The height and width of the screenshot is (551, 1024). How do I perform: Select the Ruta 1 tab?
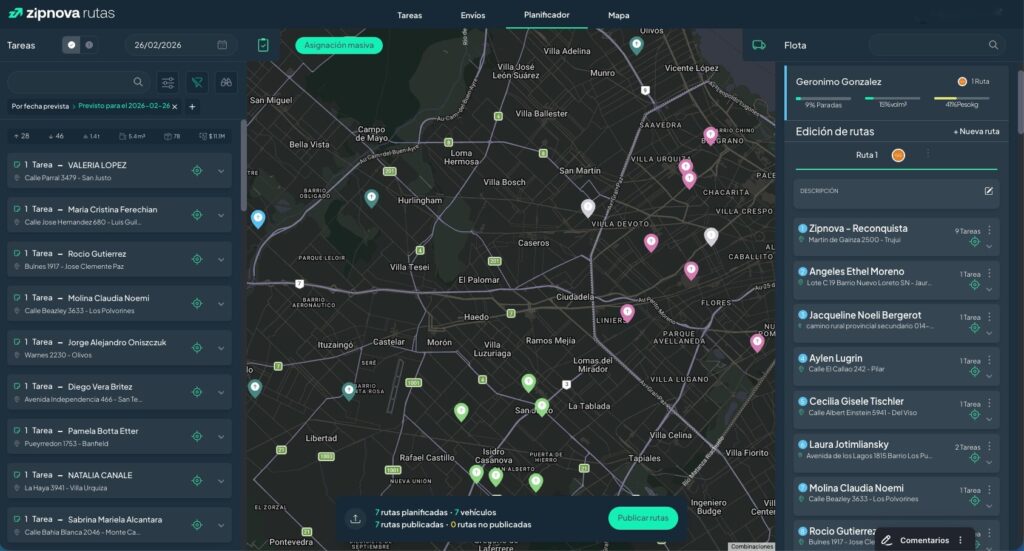click(x=867, y=155)
